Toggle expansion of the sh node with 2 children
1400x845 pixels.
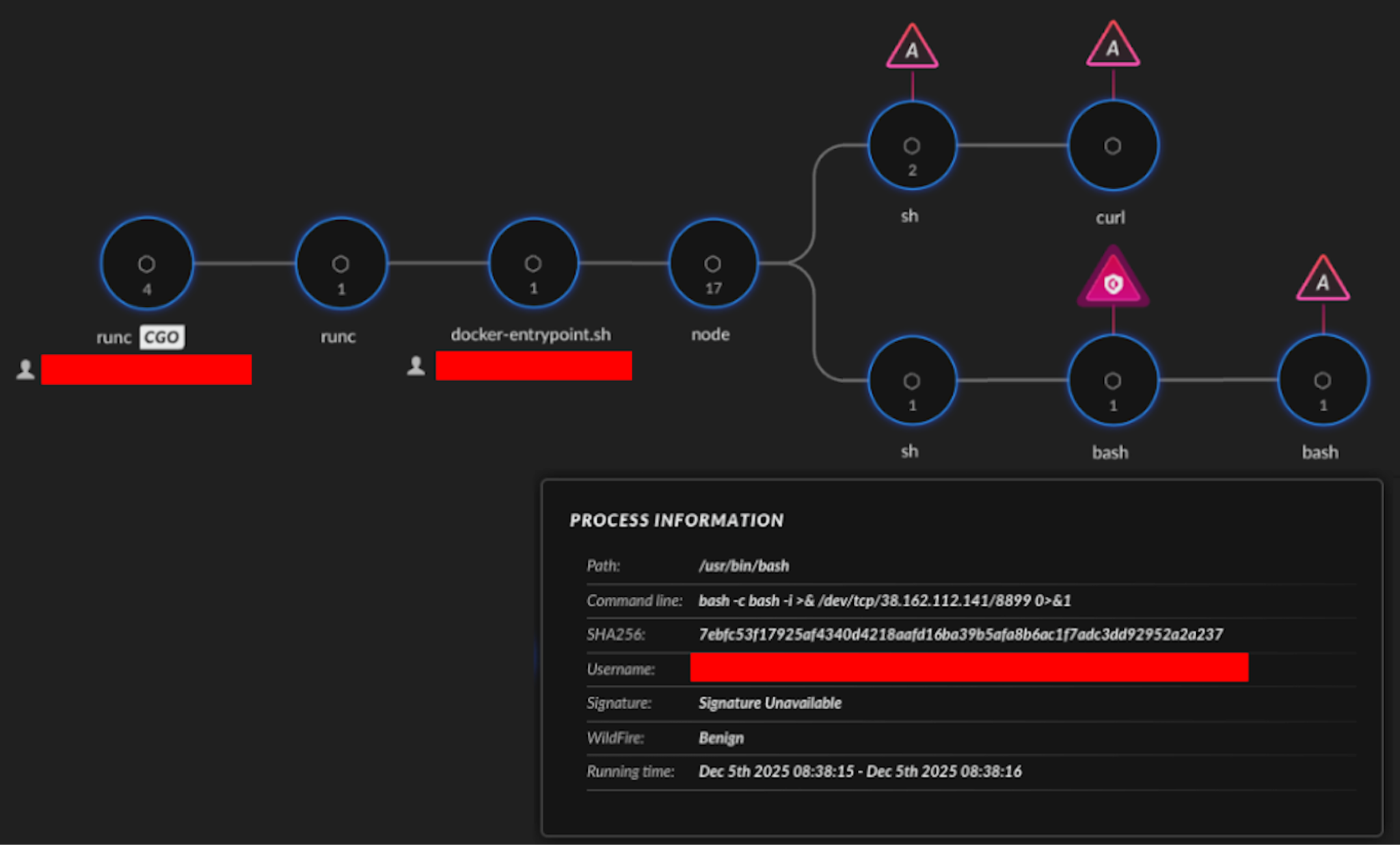pyautogui.click(x=911, y=145)
